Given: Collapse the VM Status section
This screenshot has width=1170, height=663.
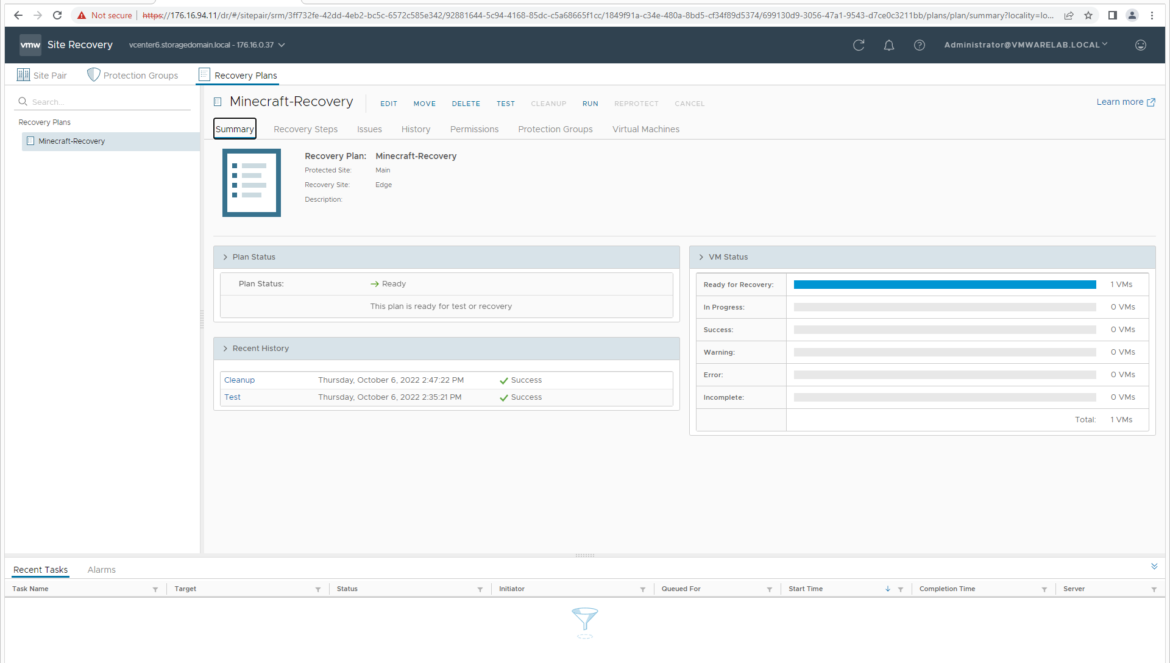Looking at the screenshot, I should [701, 257].
